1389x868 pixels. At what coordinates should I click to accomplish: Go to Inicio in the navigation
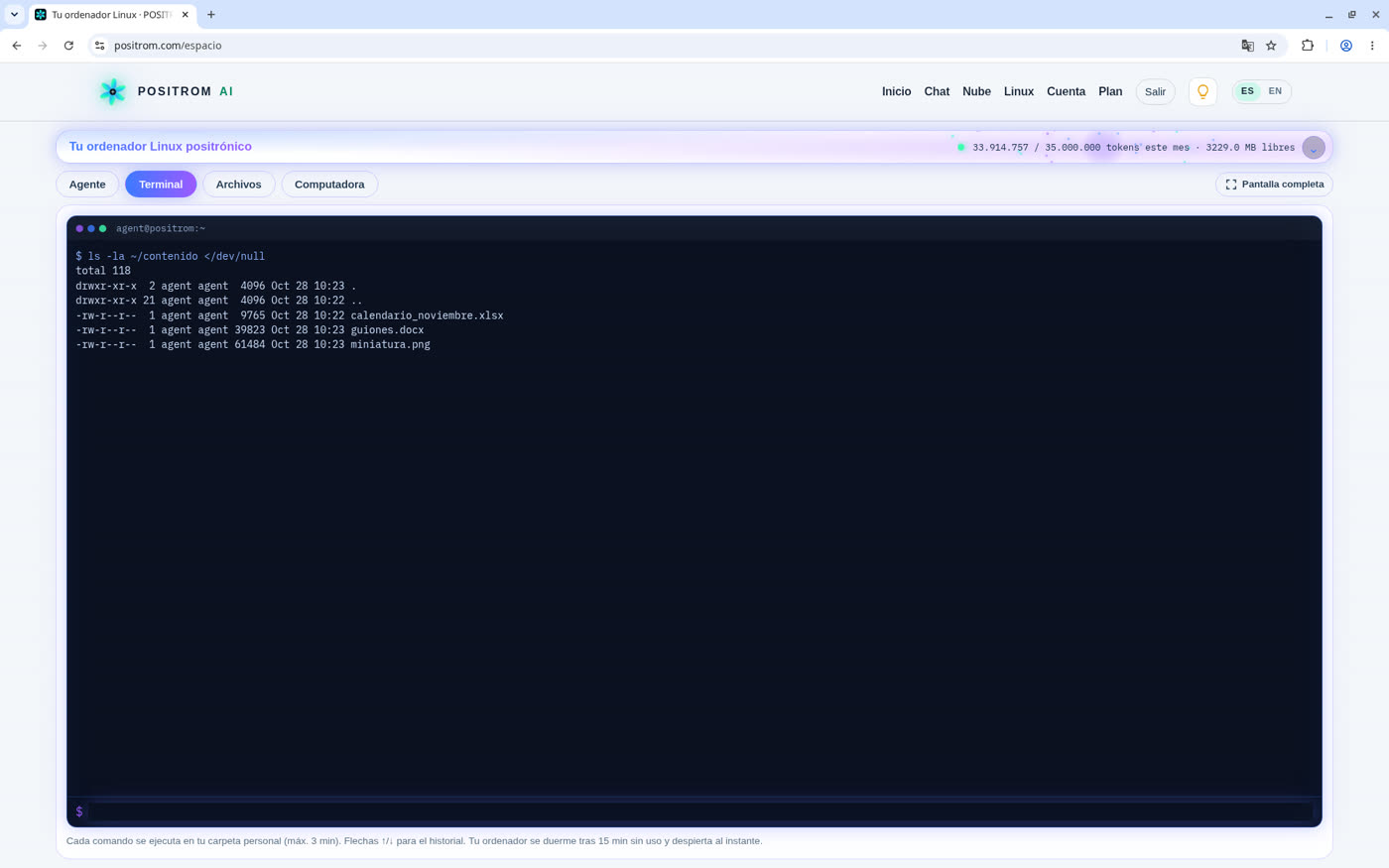(897, 92)
